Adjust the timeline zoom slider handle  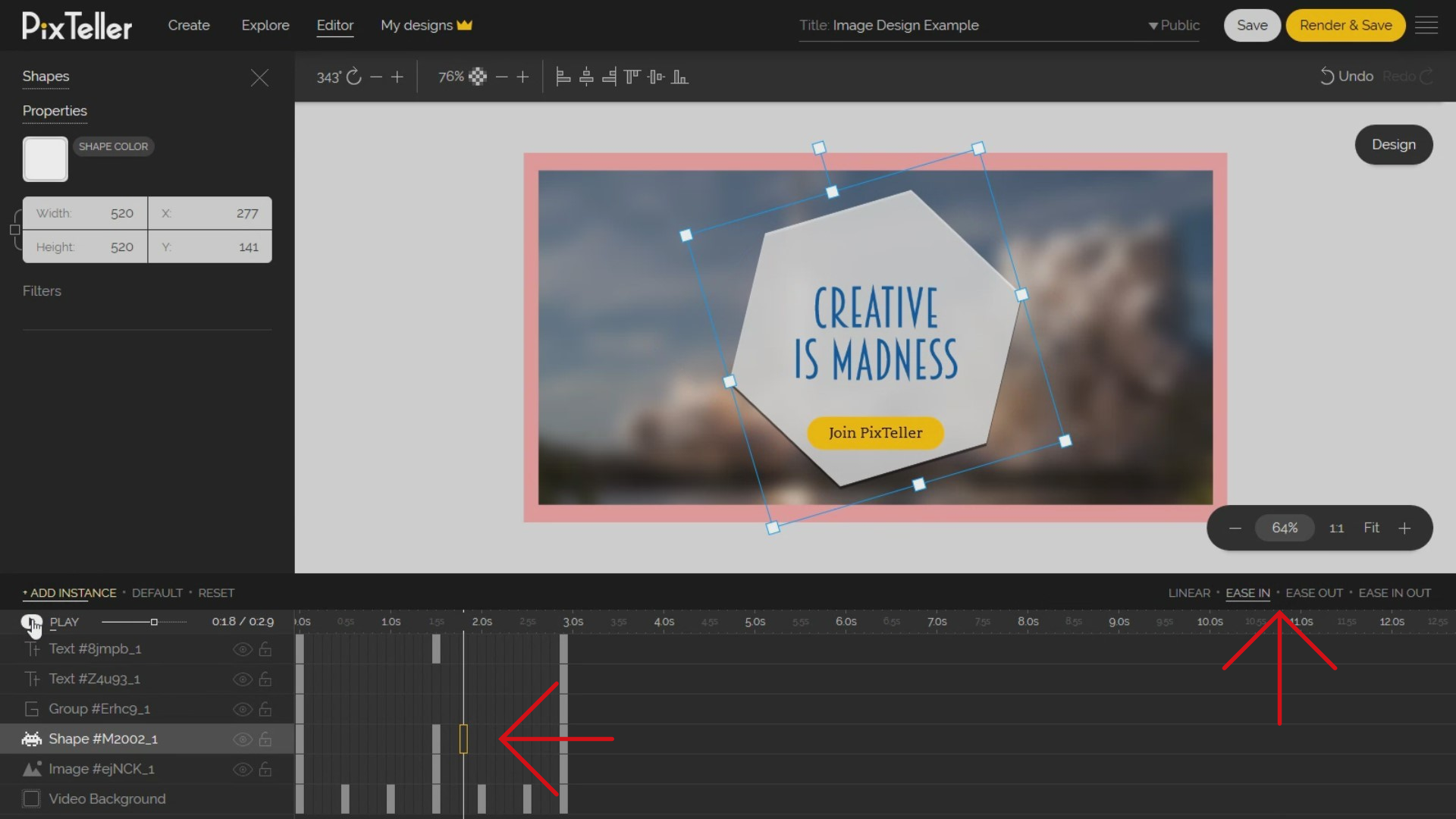pos(154,622)
